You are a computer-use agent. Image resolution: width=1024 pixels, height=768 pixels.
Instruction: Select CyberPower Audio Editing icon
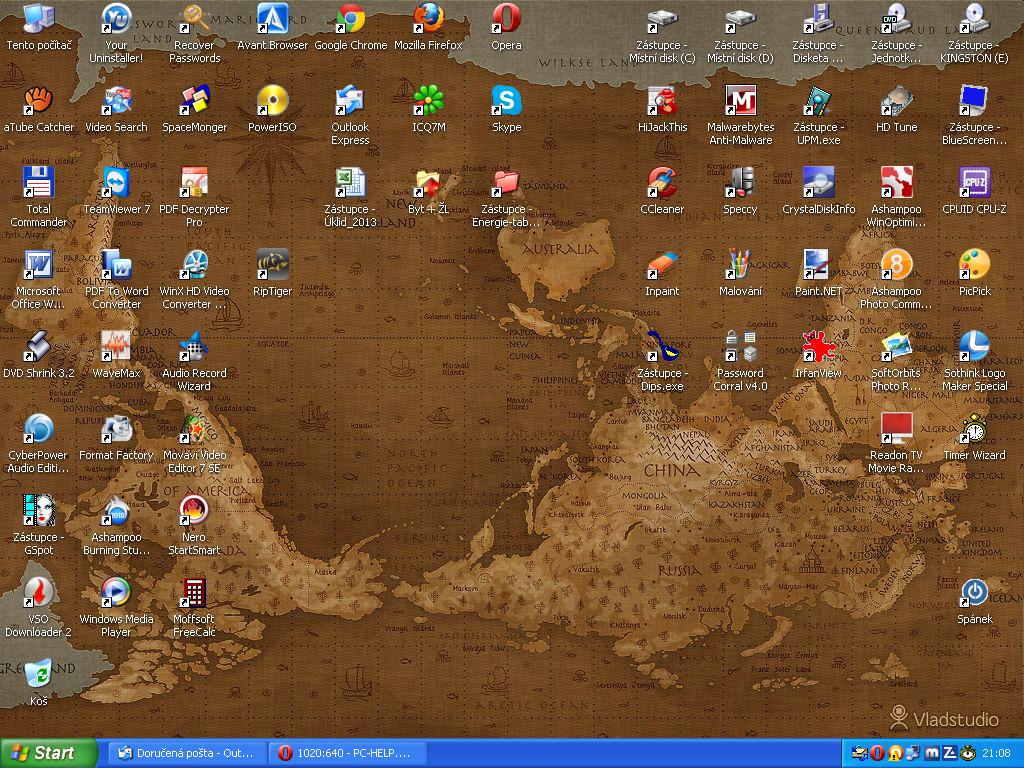39,428
